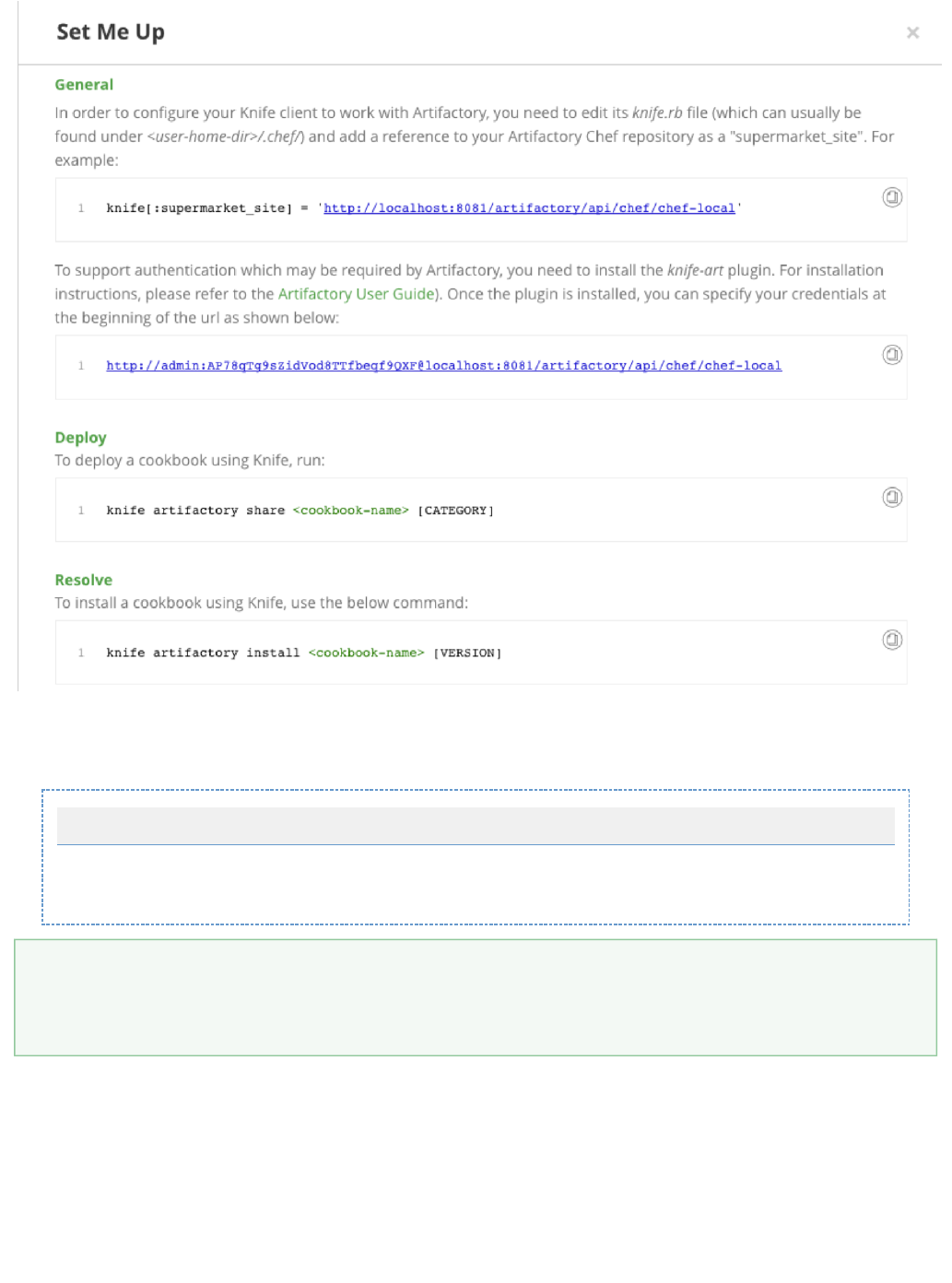Click the [VERSION] placeholder text
The width and height of the screenshot is (952, 1283).
467,653
